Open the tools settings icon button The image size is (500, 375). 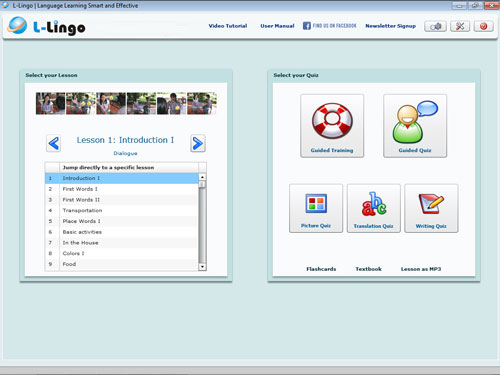(x=460, y=26)
